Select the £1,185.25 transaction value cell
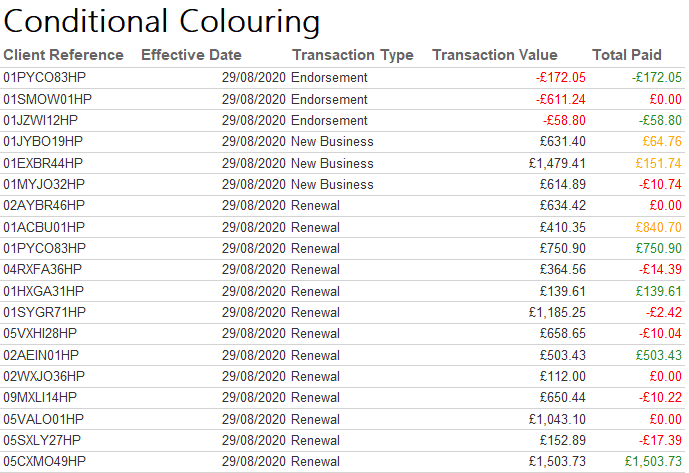The width and height of the screenshot is (689, 473). click(558, 312)
